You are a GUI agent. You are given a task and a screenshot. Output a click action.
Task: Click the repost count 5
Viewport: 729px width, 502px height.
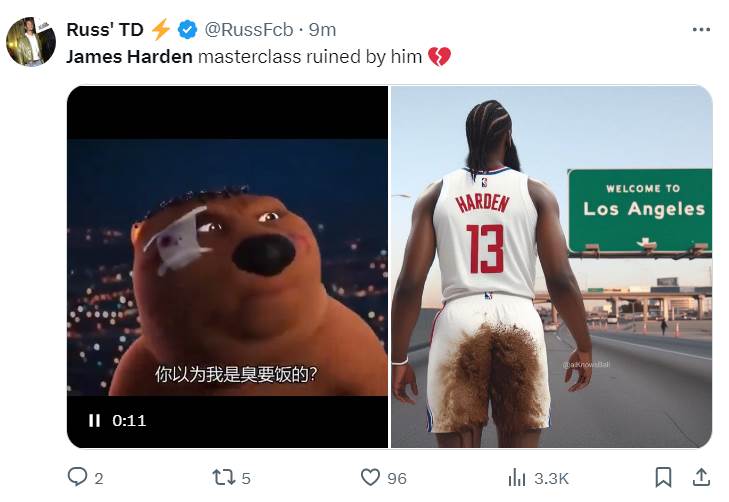click(x=246, y=478)
